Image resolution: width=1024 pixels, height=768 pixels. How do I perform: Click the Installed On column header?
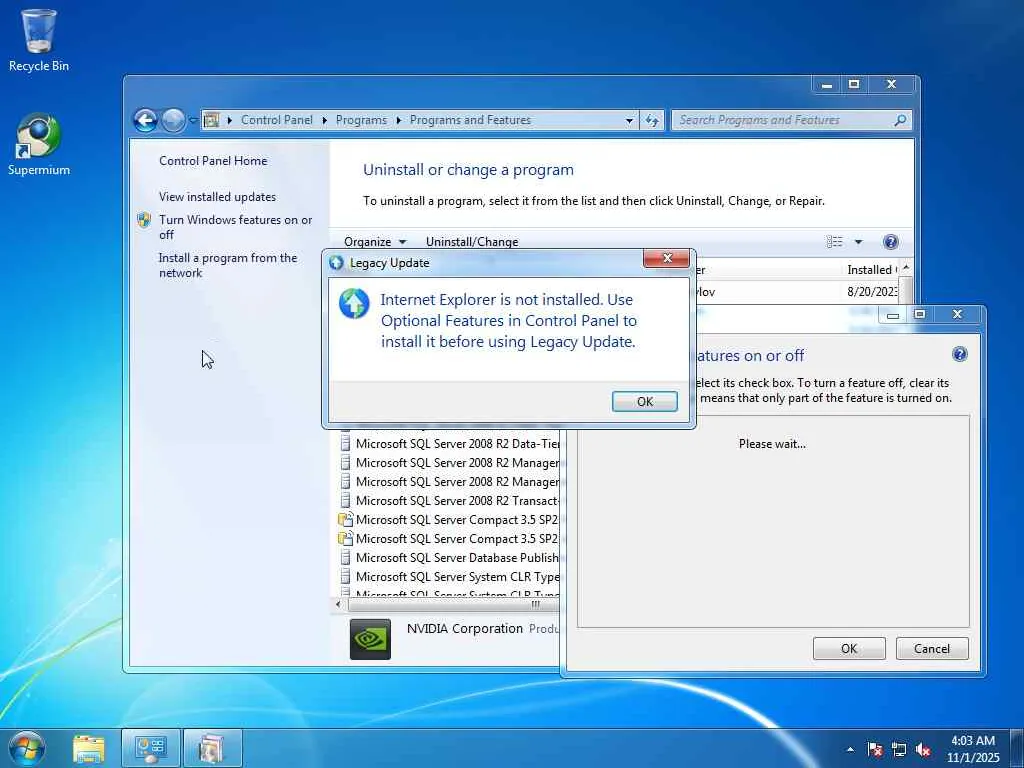tap(871, 270)
